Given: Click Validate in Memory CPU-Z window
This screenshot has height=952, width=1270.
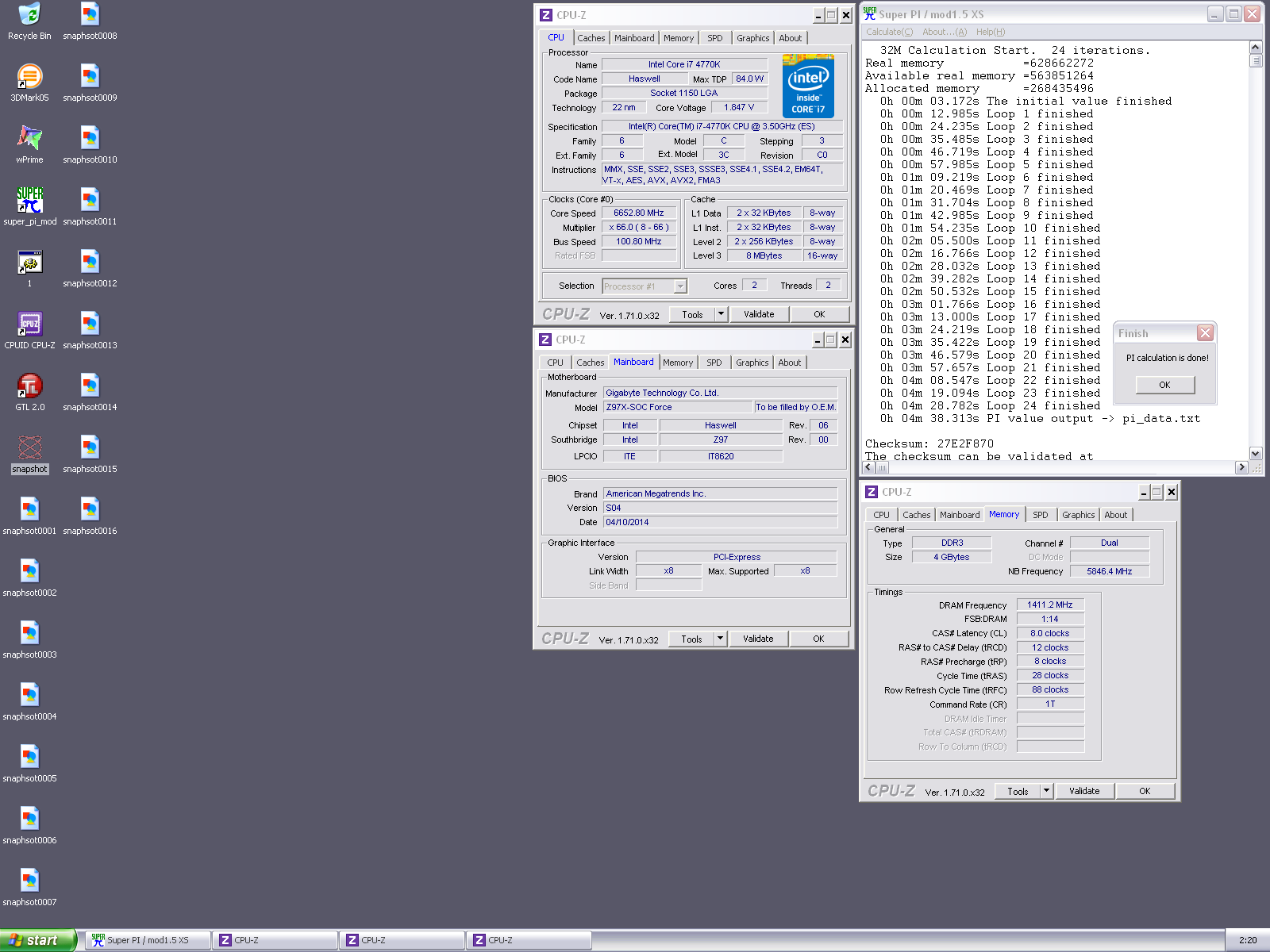Looking at the screenshot, I should [x=1084, y=791].
